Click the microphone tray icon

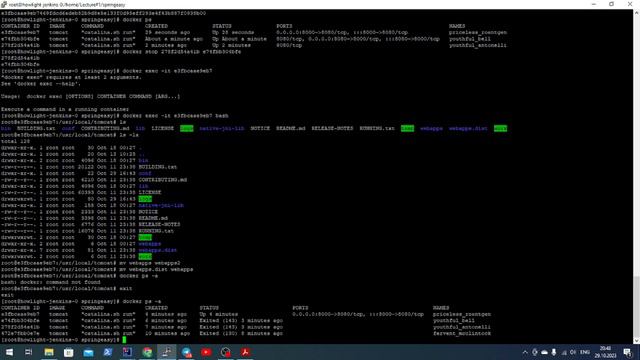tap(554, 352)
